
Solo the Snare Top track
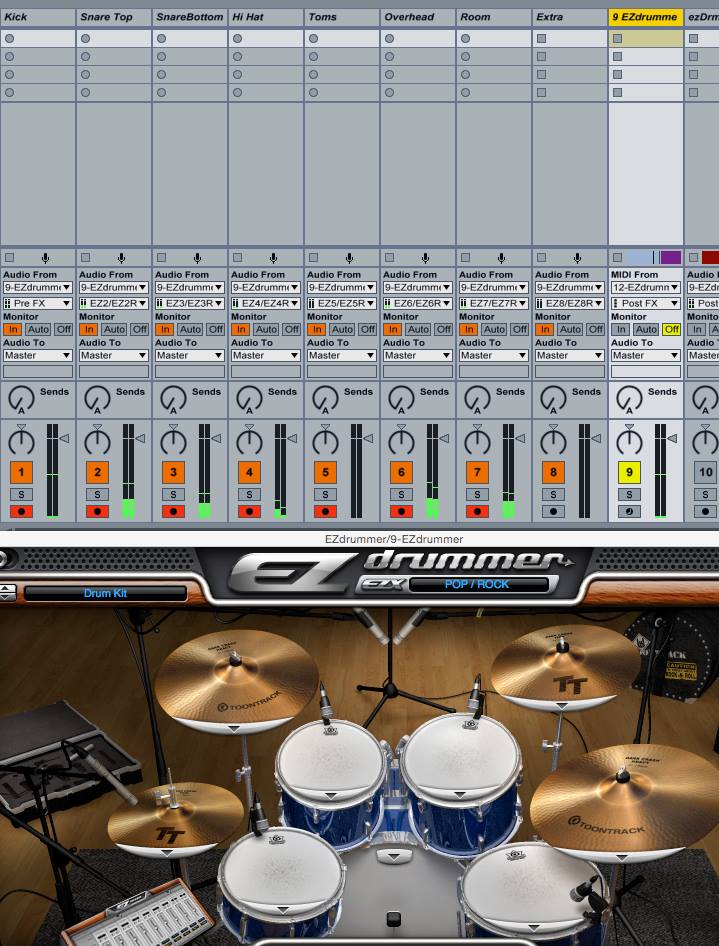[97, 495]
